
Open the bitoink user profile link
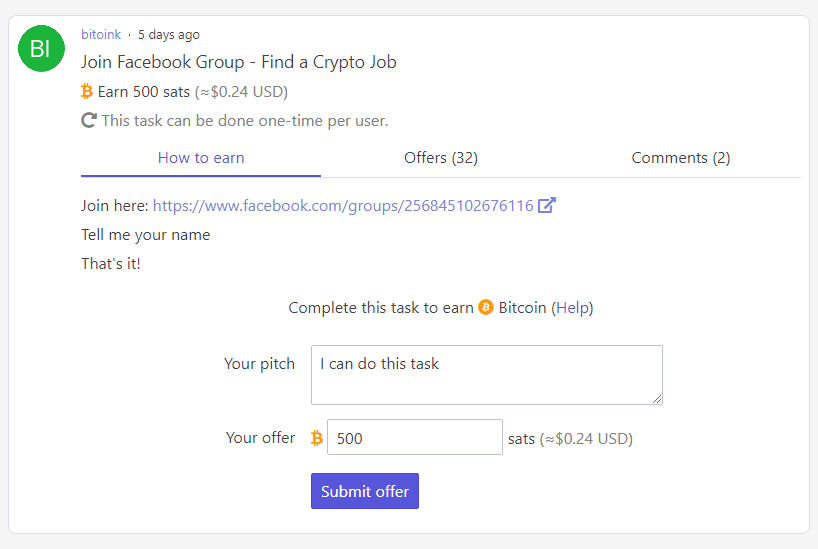[101, 34]
